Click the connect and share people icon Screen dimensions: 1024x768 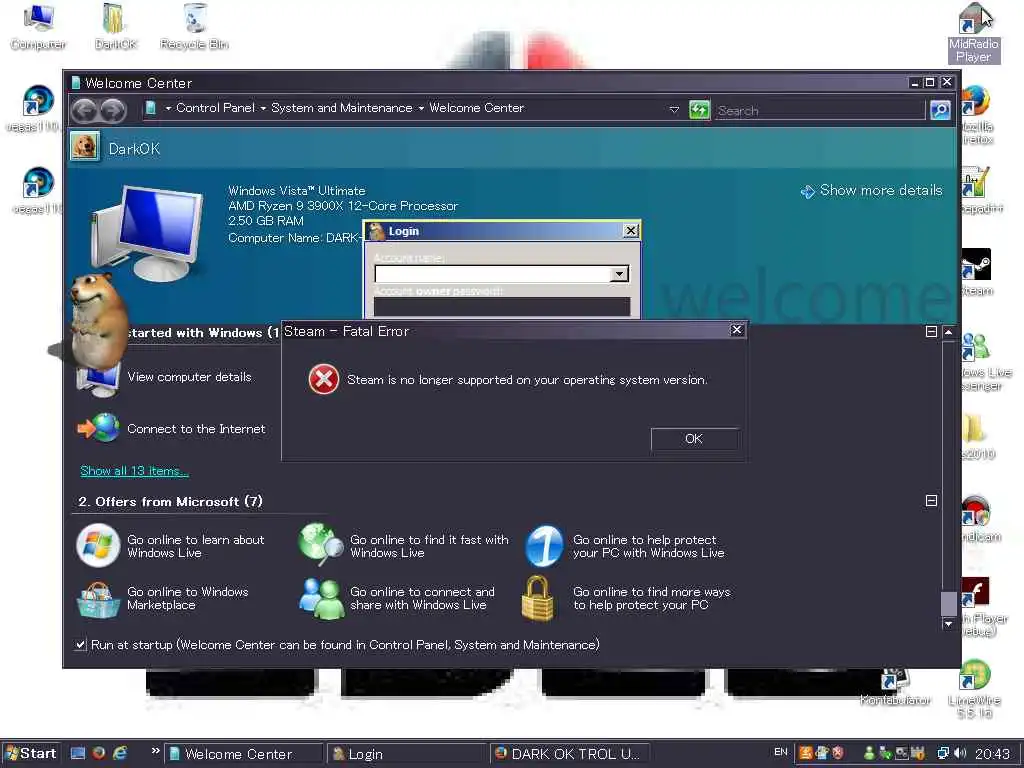click(x=321, y=598)
